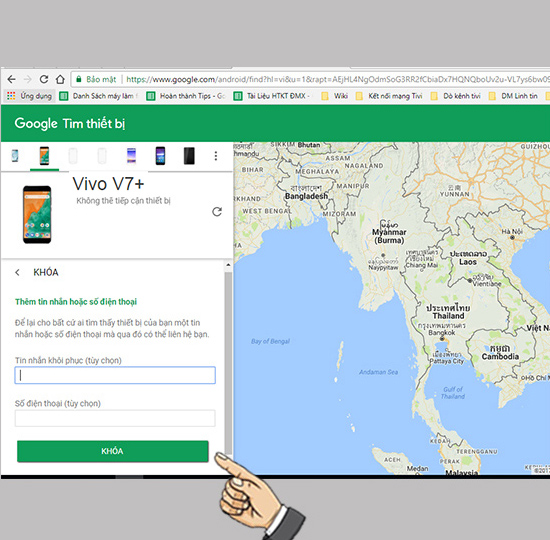Refresh the Vivo V7+ device status
This screenshot has width=550, height=540.
(x=217, y=212)
